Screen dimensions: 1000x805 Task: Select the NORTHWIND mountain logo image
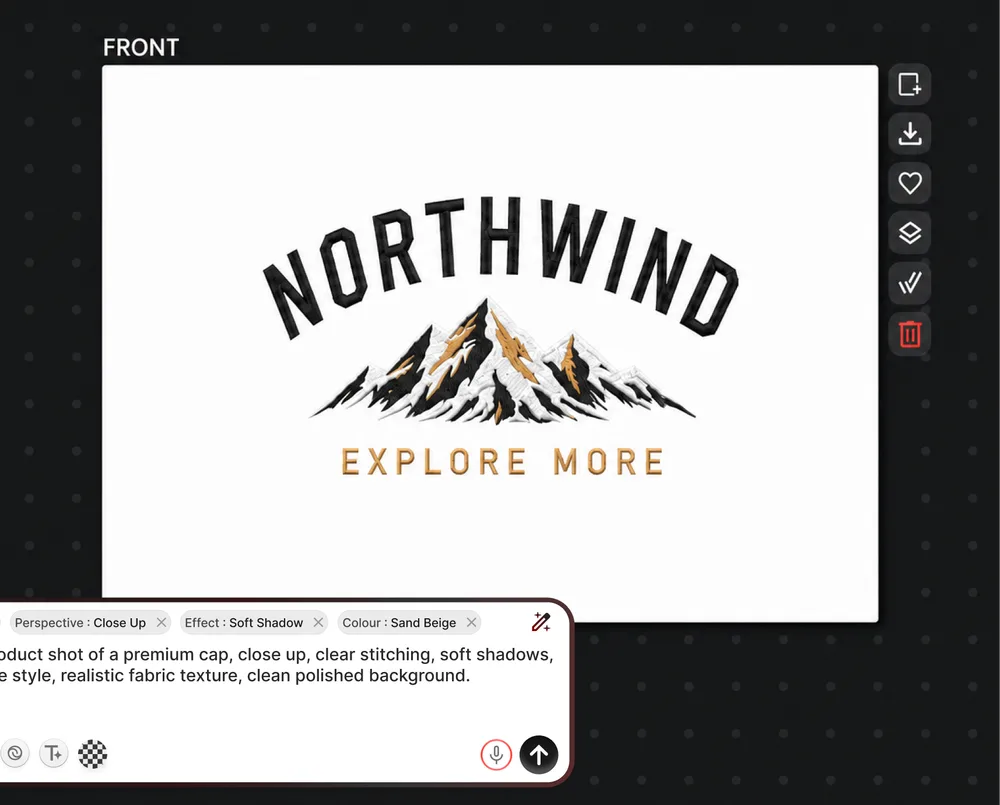pos(490,343)
